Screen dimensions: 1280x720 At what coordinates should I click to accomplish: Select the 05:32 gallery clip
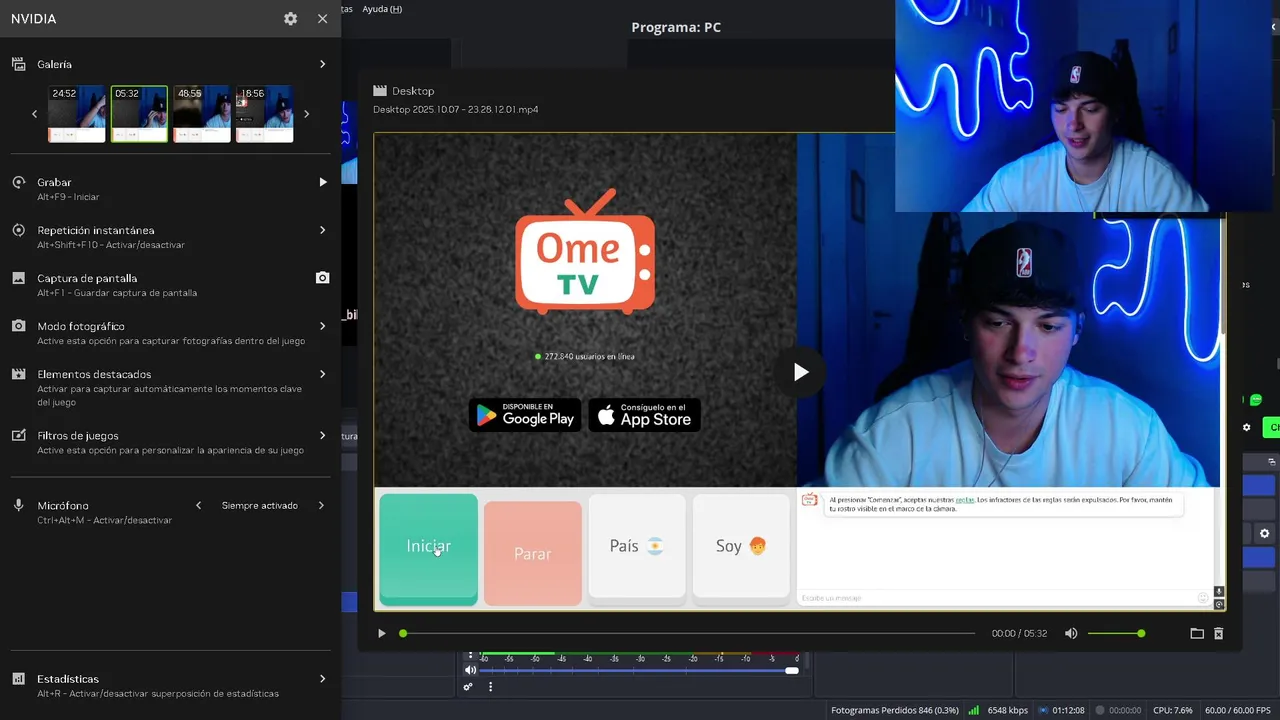(x=139, y=114)
